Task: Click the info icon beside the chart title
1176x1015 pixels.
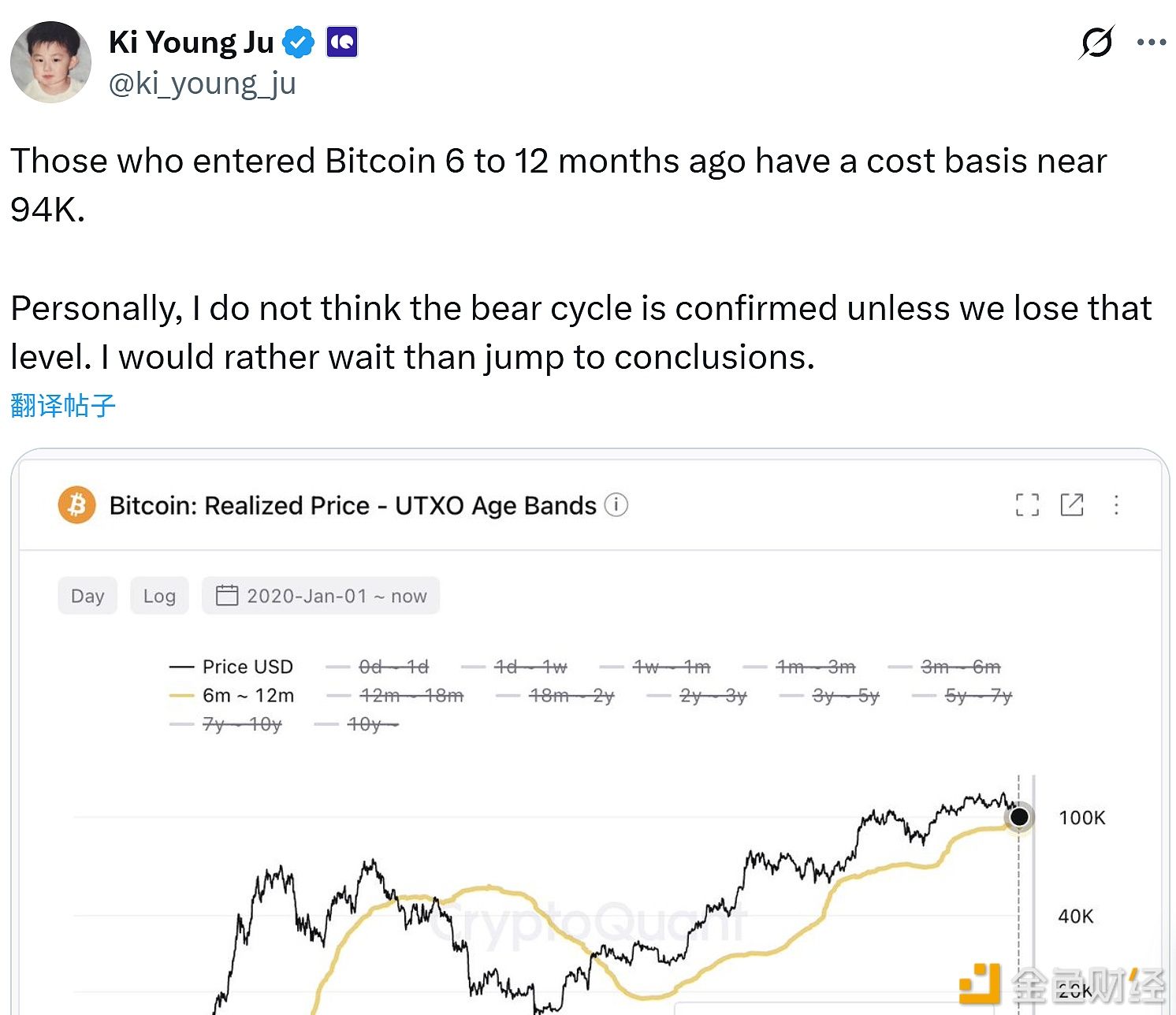Action: [x=616, y=504]
